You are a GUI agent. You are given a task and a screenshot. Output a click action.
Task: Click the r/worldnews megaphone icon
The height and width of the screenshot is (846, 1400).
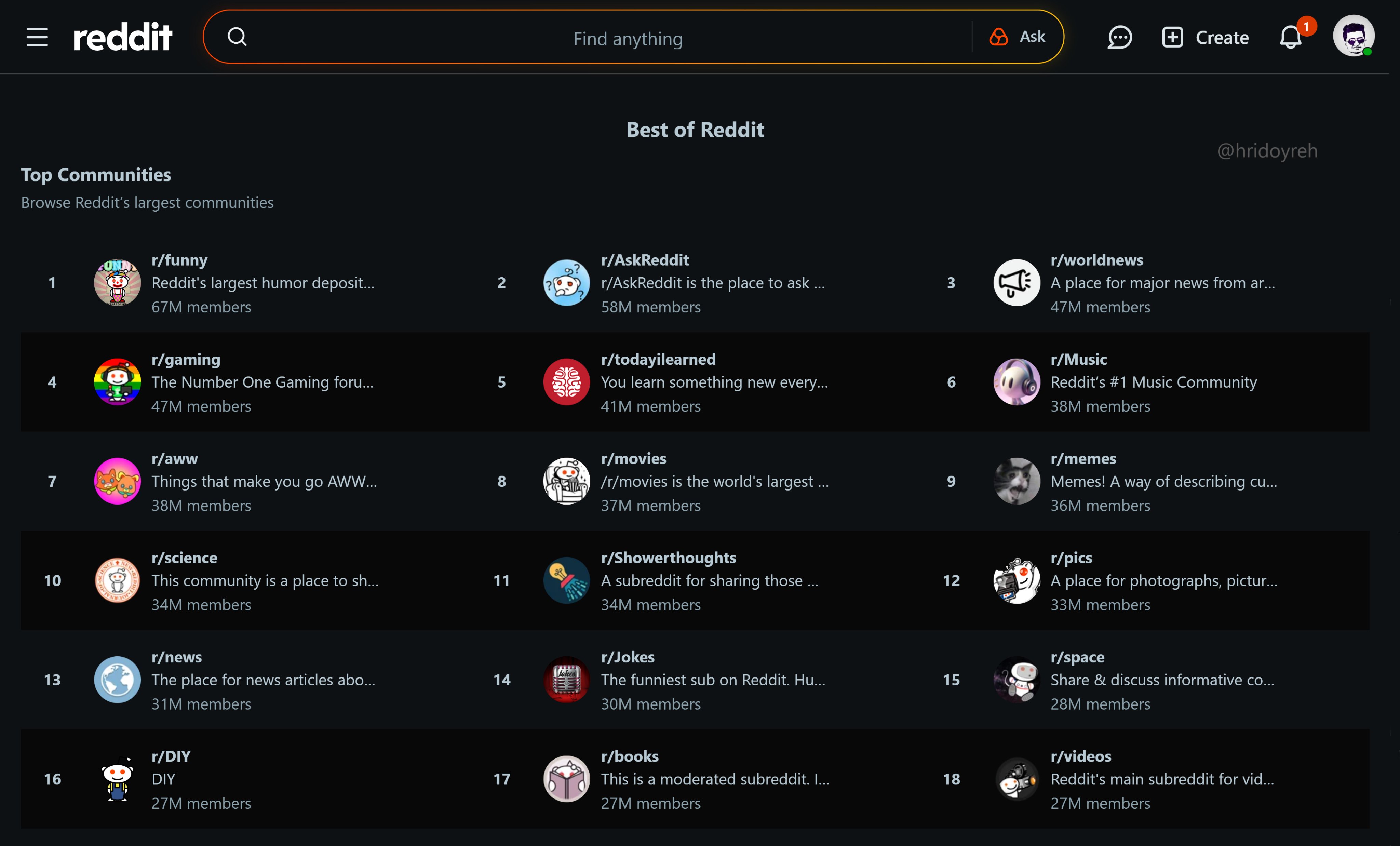(x=1017, y=282)
